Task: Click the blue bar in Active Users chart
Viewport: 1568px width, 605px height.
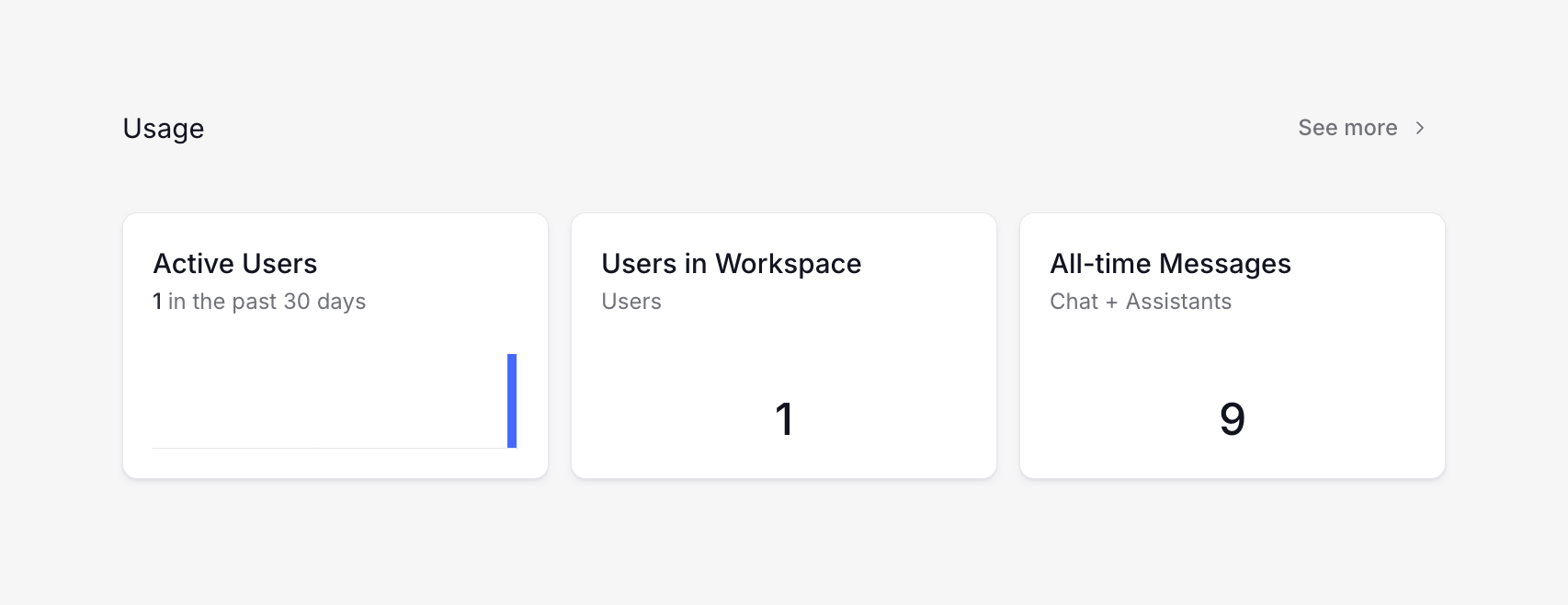Action: pos(512,401)
